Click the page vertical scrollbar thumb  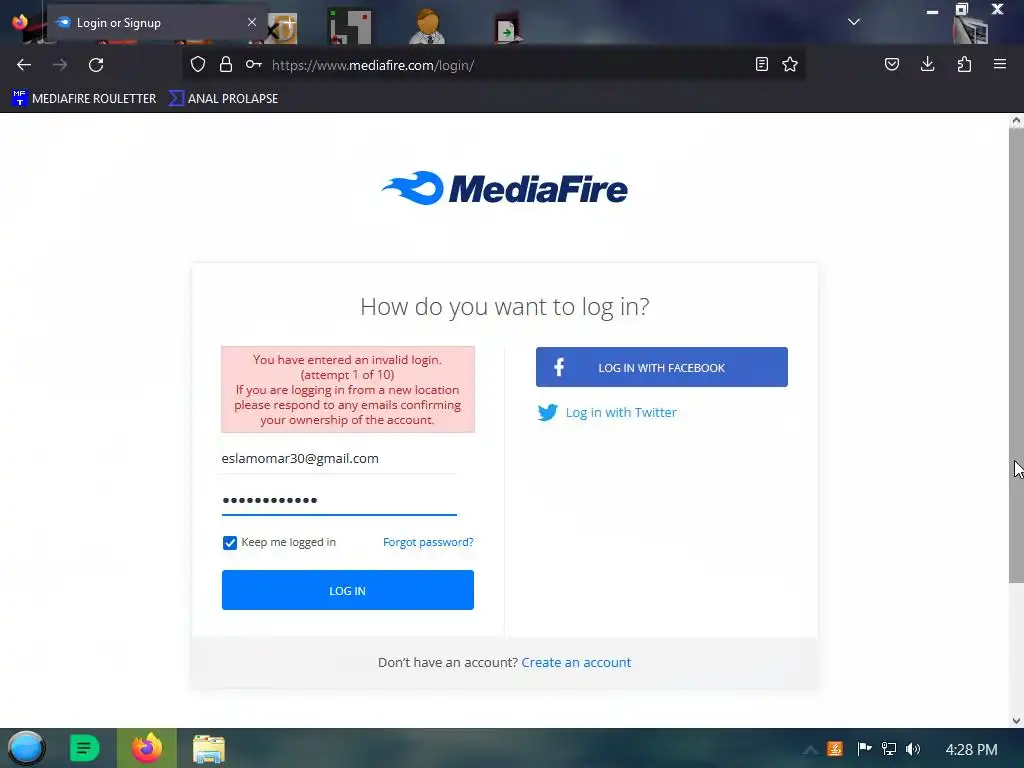tap(1016, 356)
